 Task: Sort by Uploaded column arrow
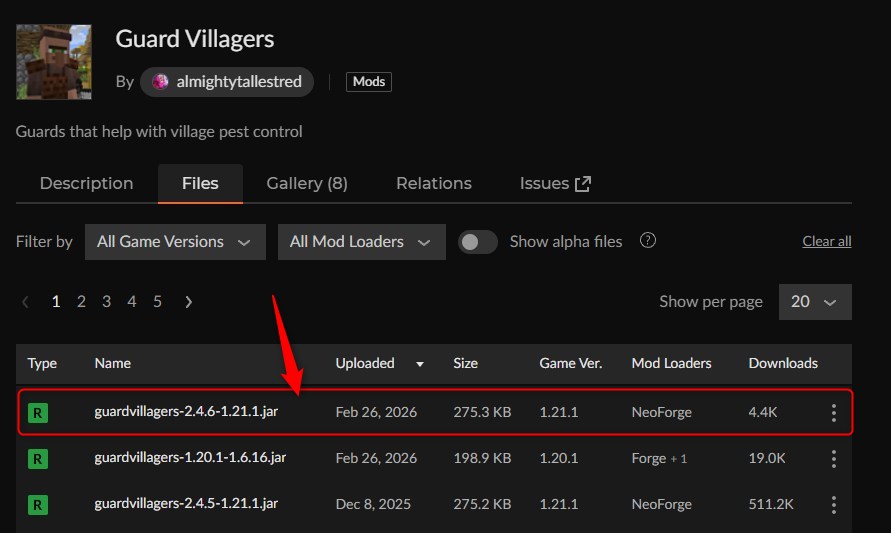click(420, 364)
